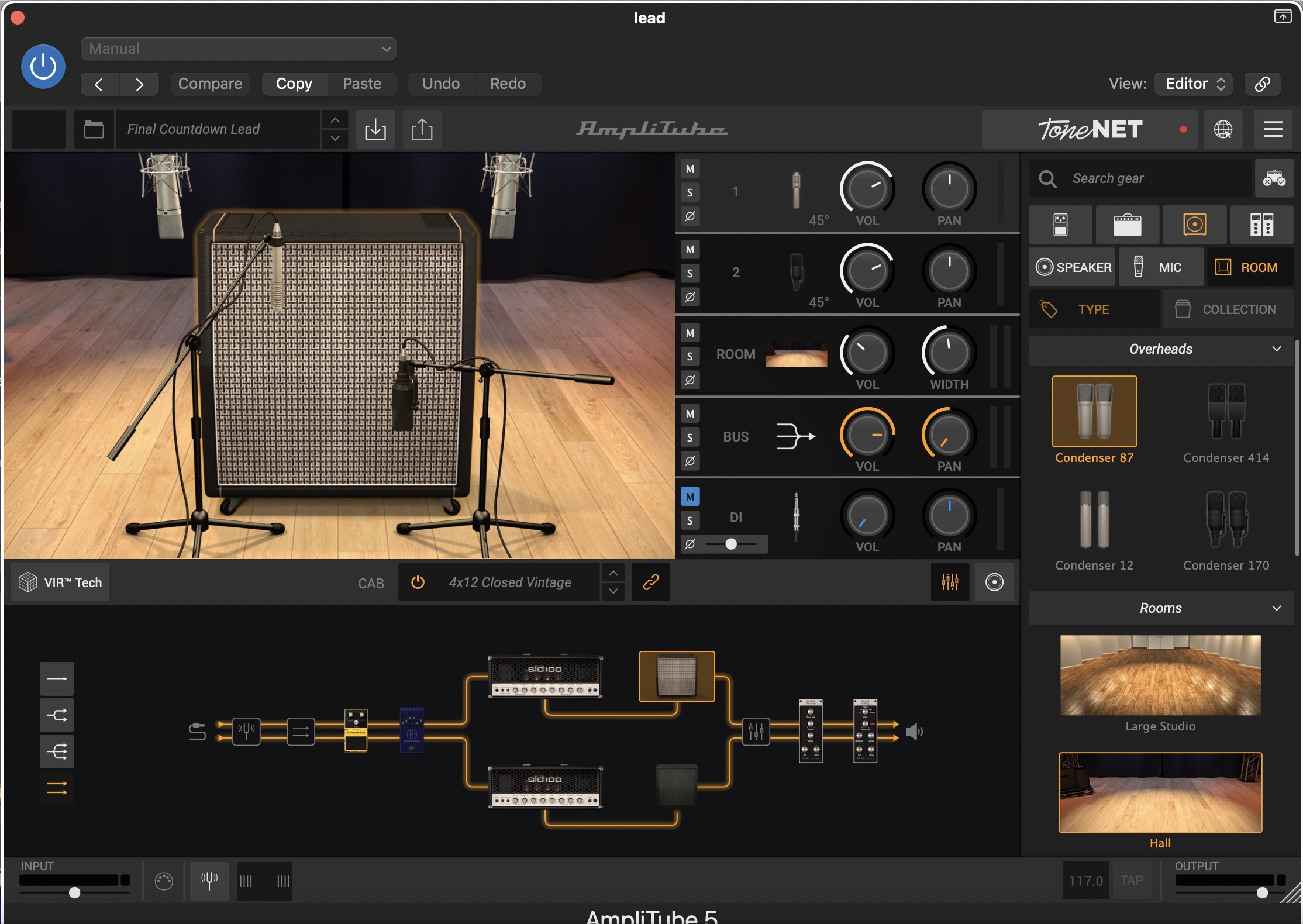Invert phase on mic channel 2
The height and width of the screenshot is (924, 1303).
690,296
